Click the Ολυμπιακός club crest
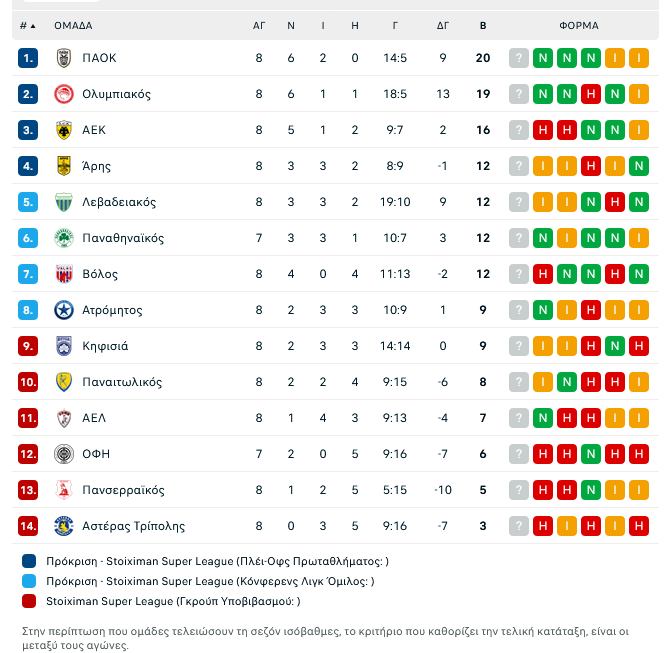670x653 pixels. (x=64, y=94)
